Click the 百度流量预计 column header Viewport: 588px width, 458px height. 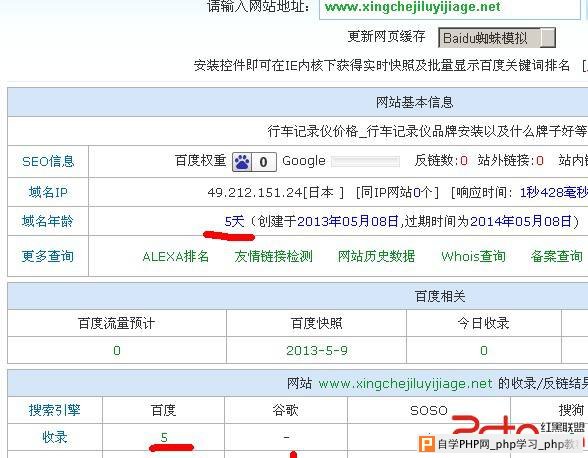(x=117, y=323)
